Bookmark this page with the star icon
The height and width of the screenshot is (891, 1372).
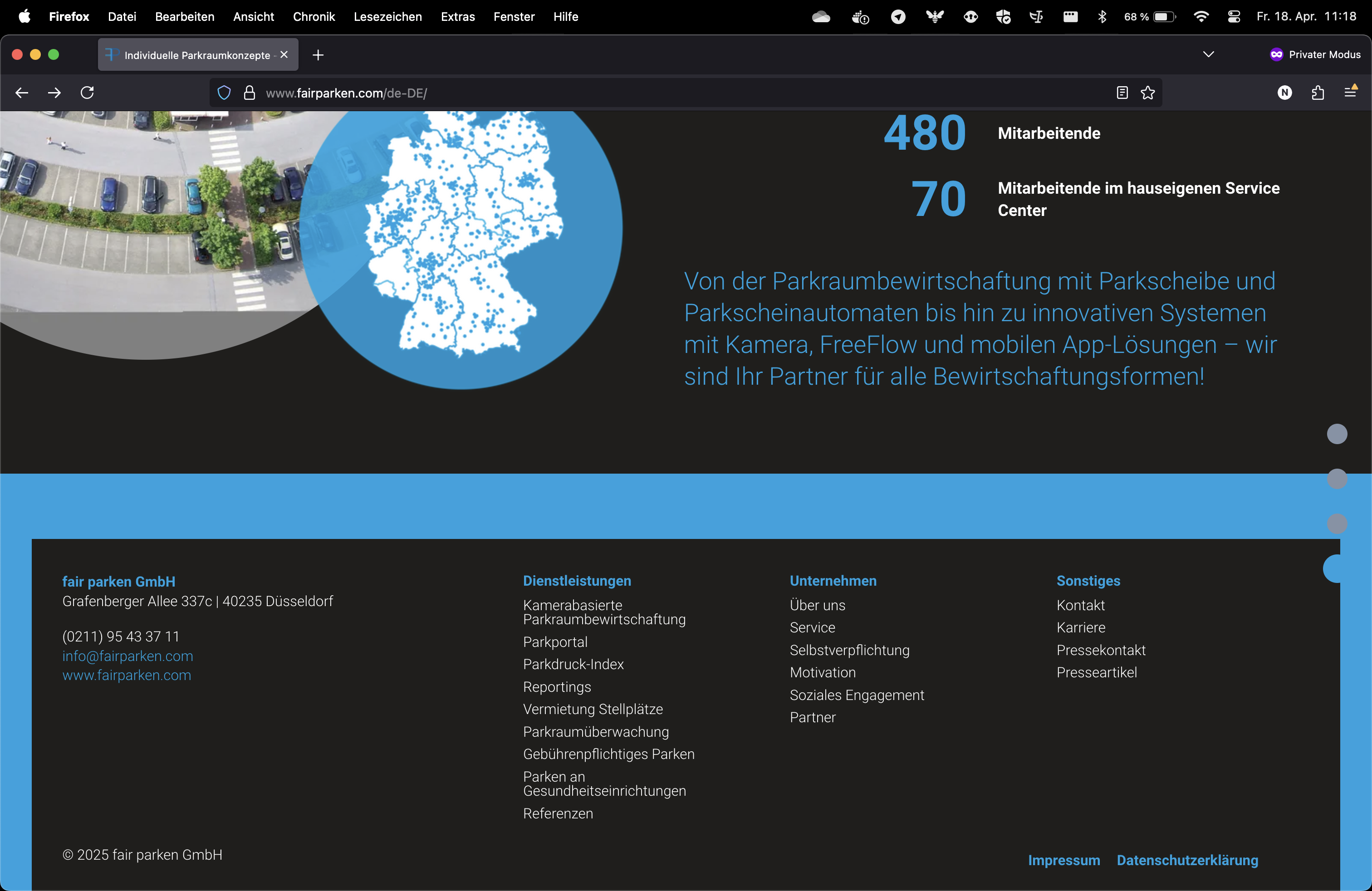(1148, 93)
